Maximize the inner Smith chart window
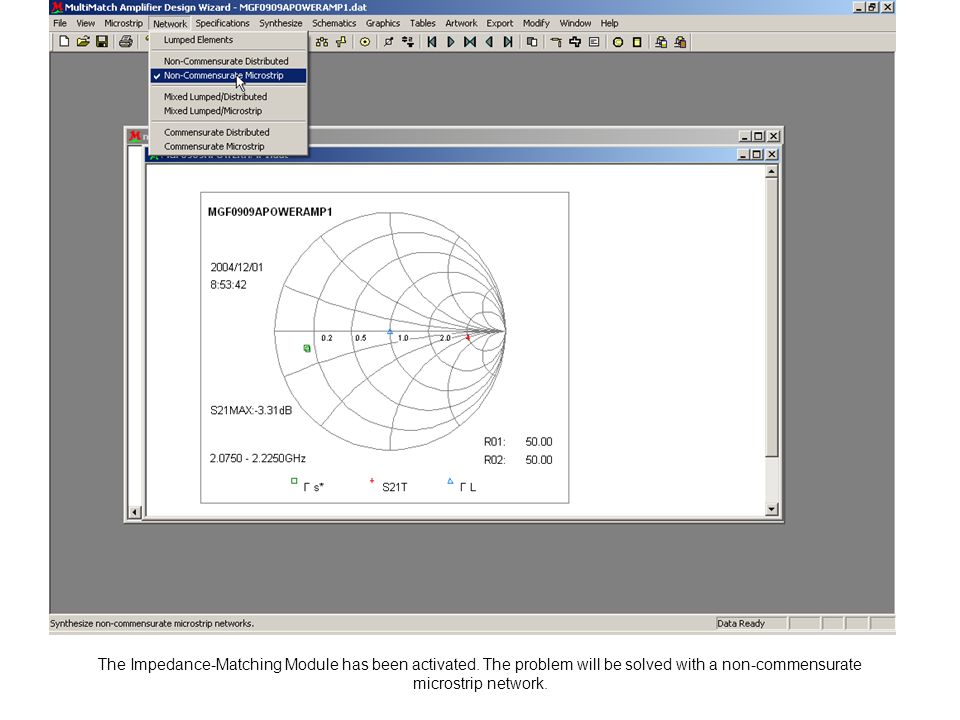Image resolution: width=960 pixels, height=720 pixels. click(x=757, y=154)
